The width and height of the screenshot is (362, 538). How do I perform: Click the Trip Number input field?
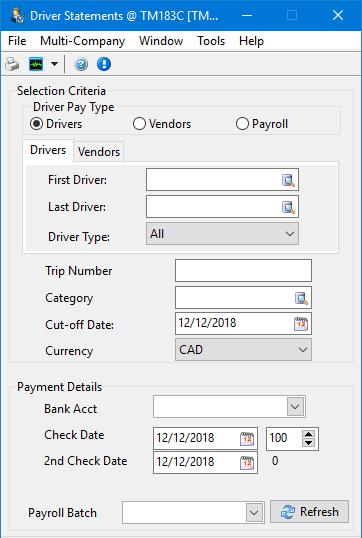243,271
